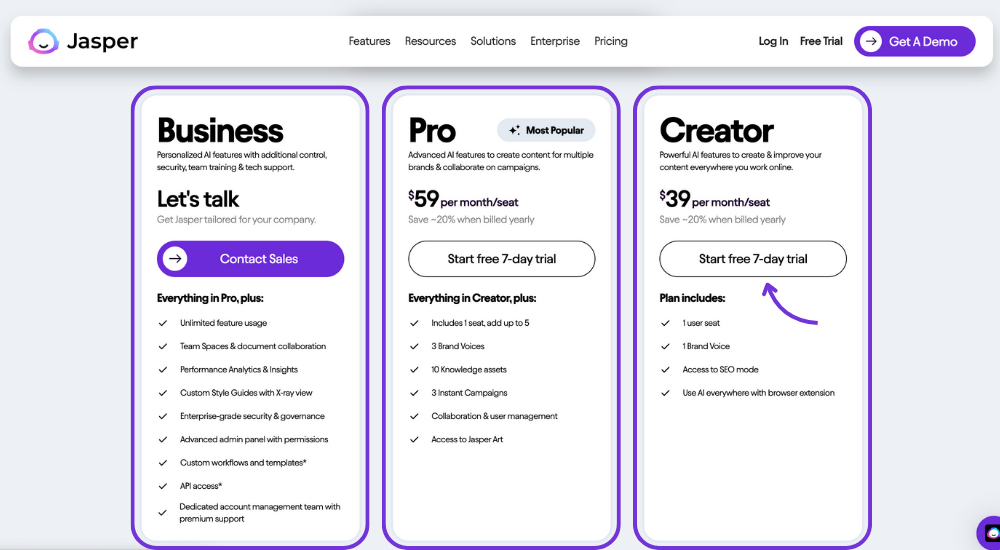Click the Most Popular badge
This screenshot has width=1000, height=550.
[x=546, y=130]
